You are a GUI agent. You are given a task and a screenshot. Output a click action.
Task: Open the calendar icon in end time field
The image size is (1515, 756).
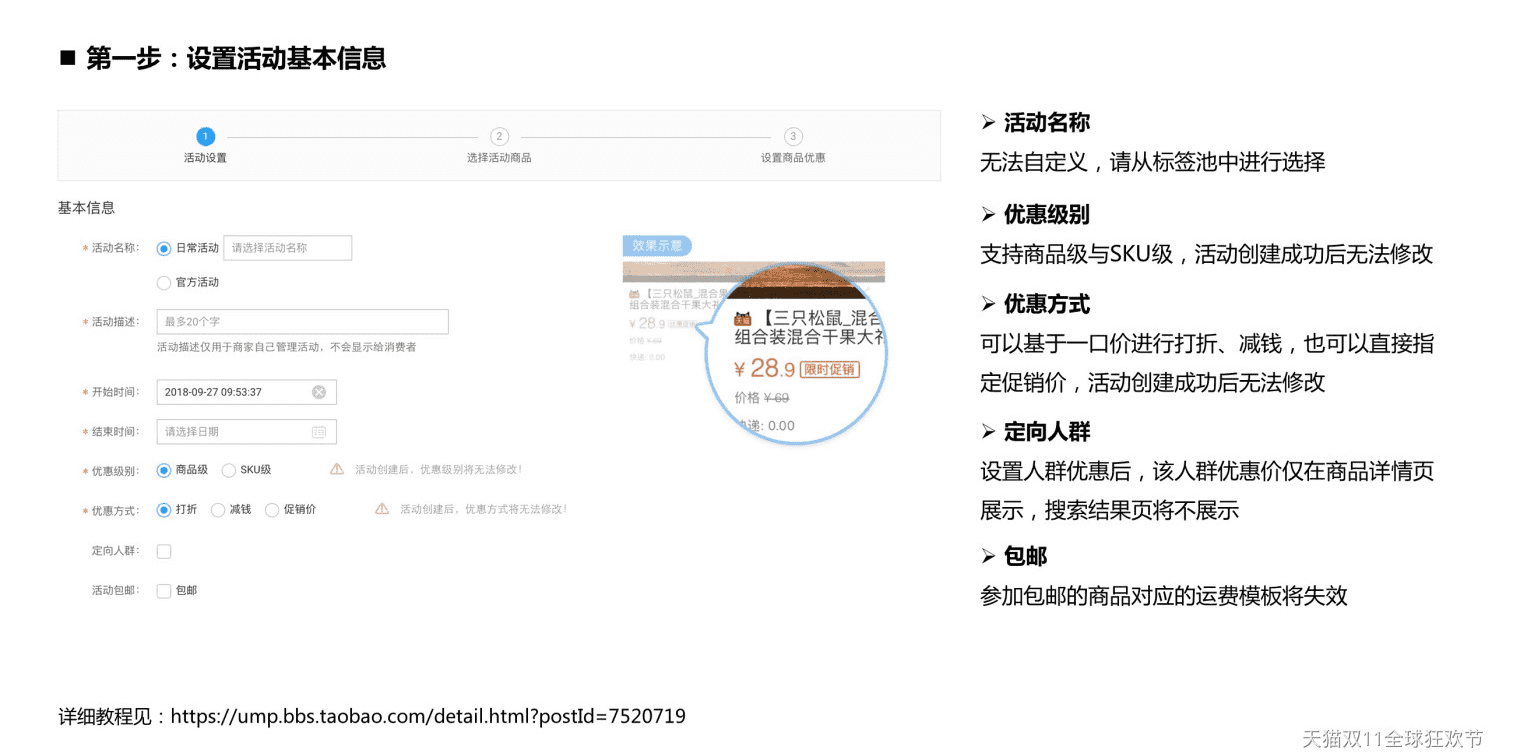pyautogui.click(x=319, y=432)
